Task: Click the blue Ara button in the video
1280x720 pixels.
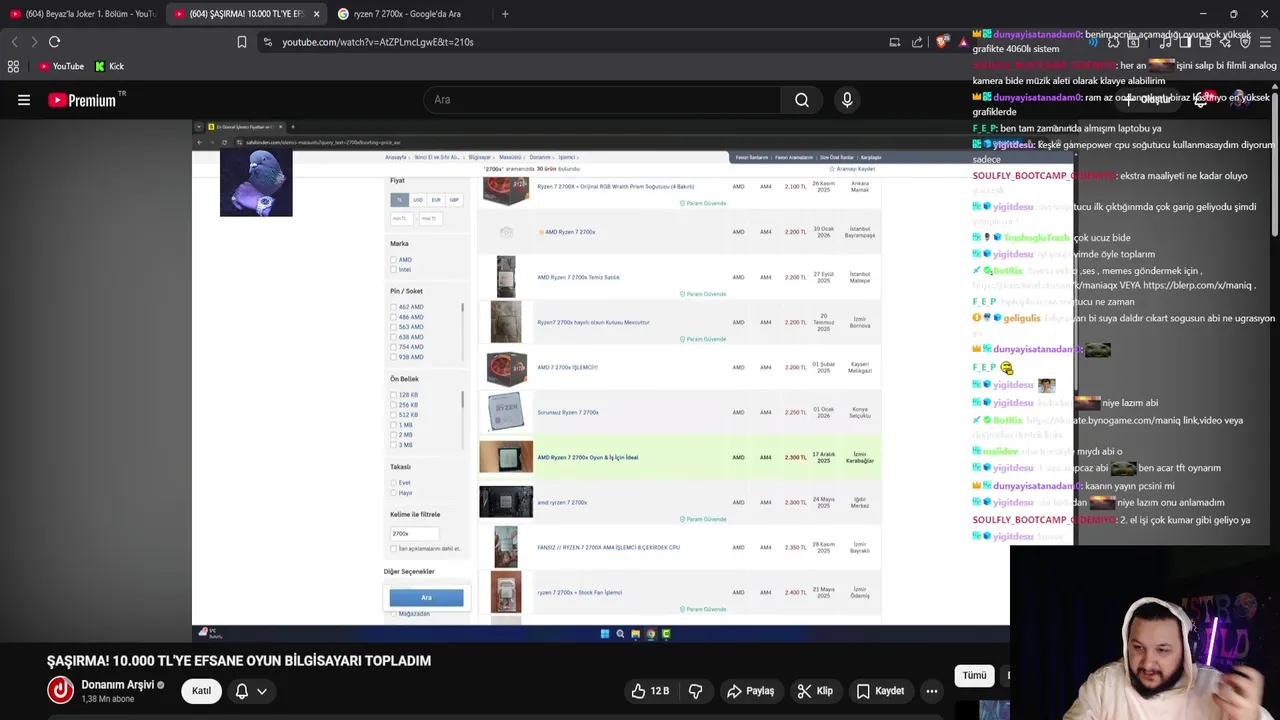Action: (426, 598)
